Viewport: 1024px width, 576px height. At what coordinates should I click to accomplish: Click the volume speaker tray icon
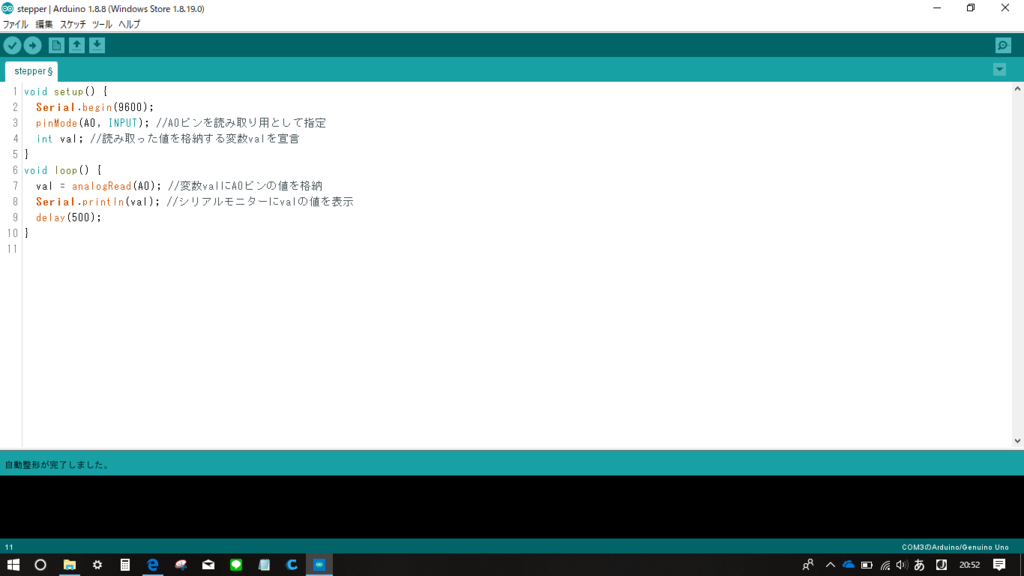pyautogui.click(x=902, y=565)
